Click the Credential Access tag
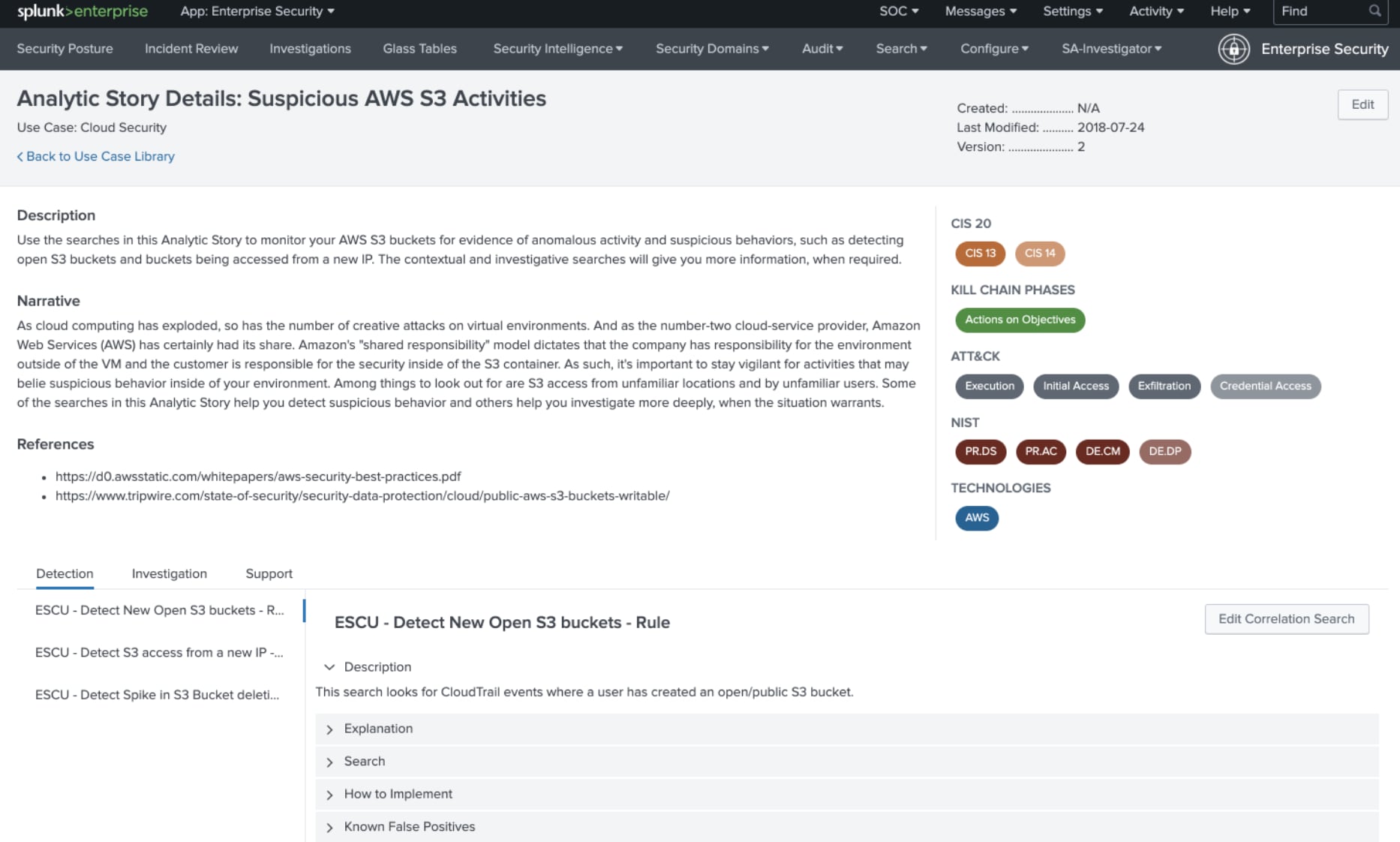This screenshot has height=842, width=1400. tap(1265, 386)
